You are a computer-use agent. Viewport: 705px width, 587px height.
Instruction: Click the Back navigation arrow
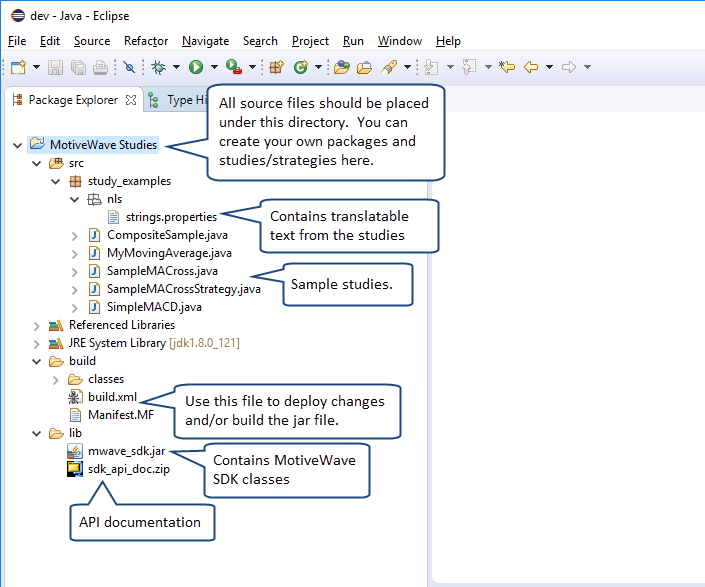pyautogui.click(x=530, y=67)
